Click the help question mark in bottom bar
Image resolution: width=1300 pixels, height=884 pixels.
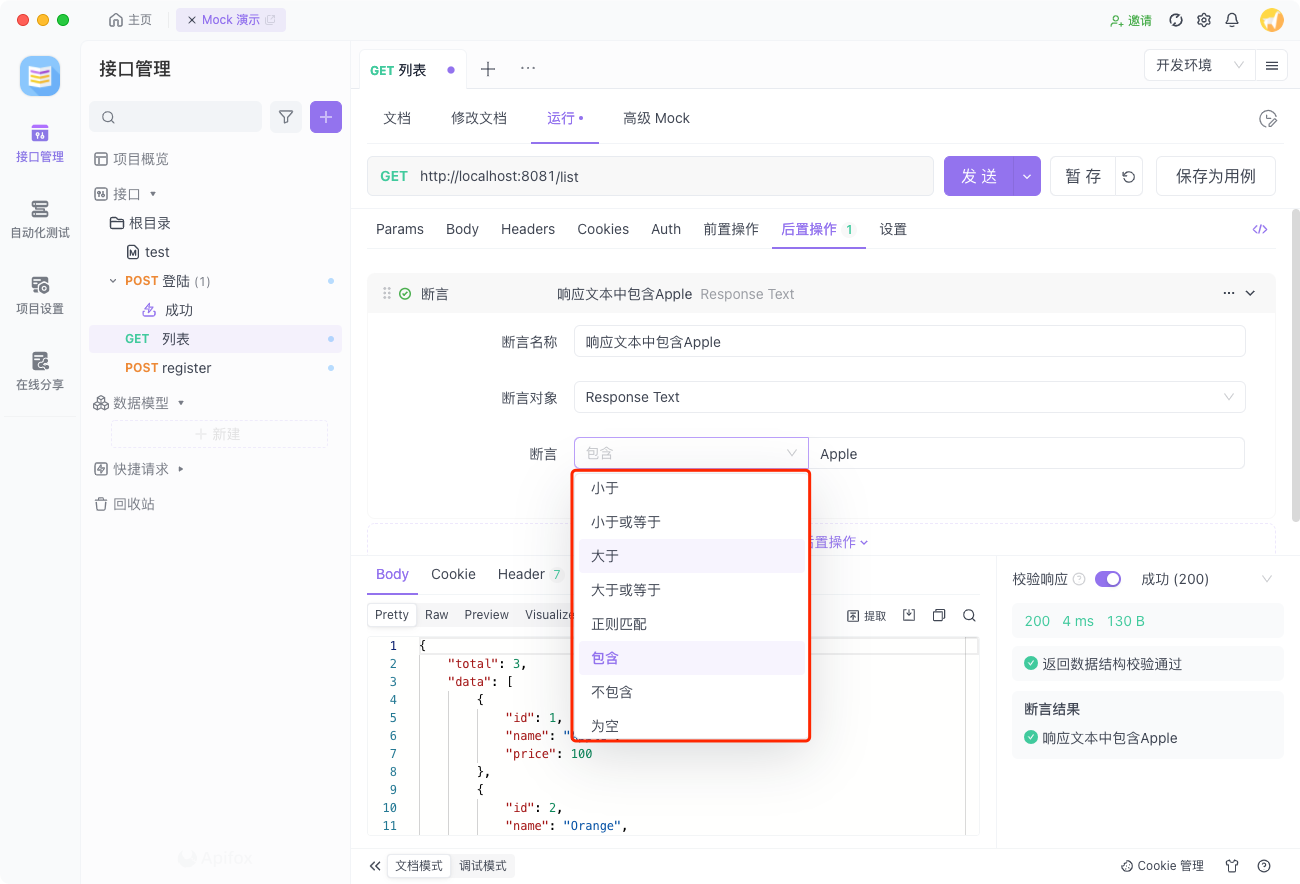1264,866
